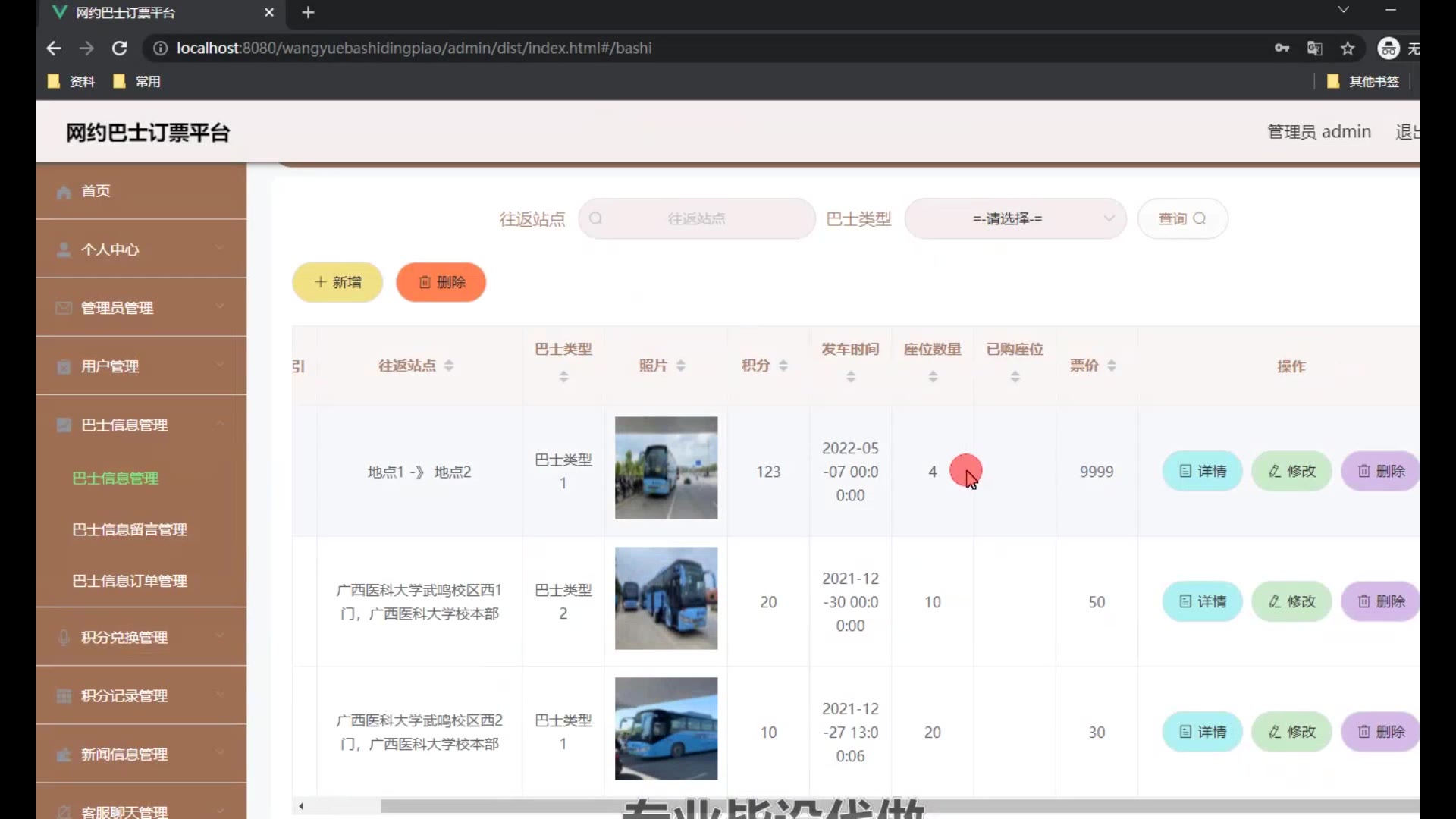Open the 巴士类型 dropdown selector
This screenshot has height=819, width=1456.
pyautogui.click(x=1015, y=218)
